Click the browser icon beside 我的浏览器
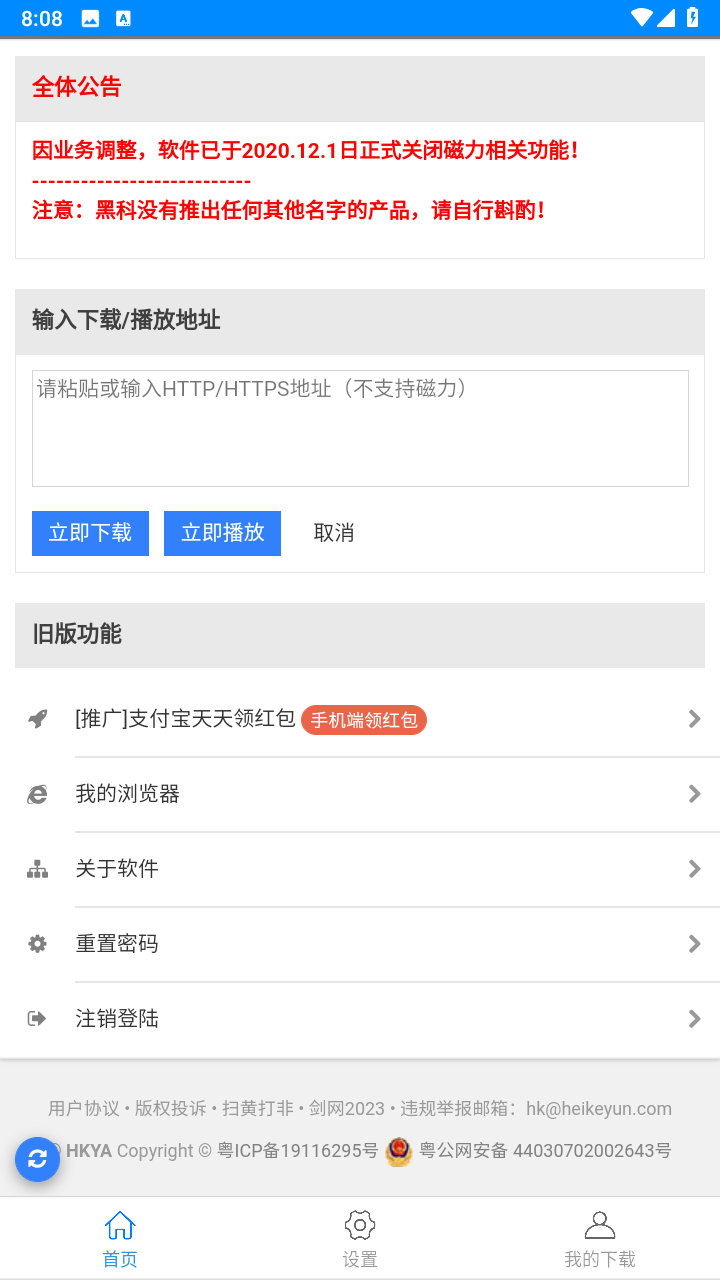The height and width of the screenshot is (1280, 720). pyautogui.click(x=38, y=794)
